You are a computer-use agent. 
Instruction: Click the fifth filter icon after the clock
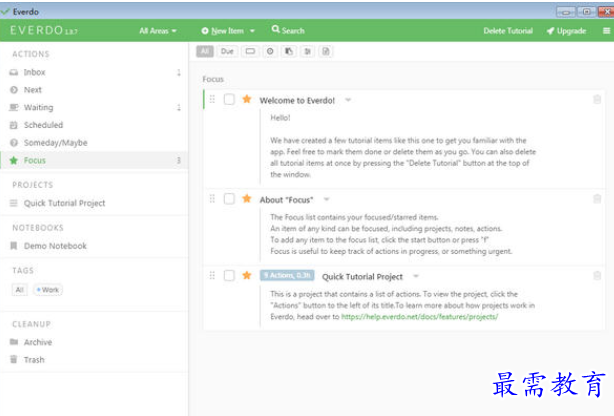point(289,51)
